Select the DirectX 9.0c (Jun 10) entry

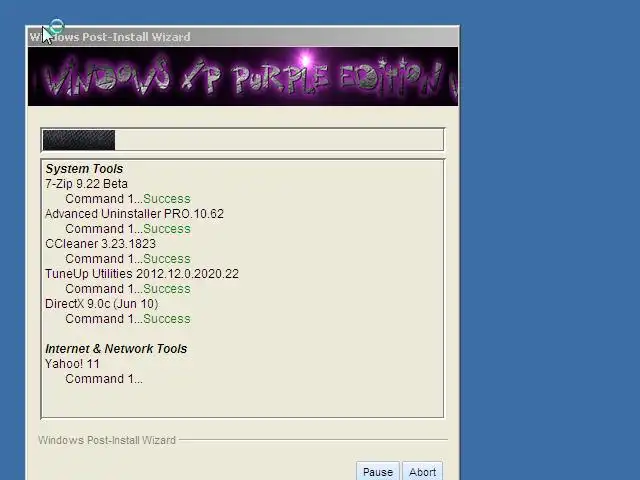coord(102,304)
